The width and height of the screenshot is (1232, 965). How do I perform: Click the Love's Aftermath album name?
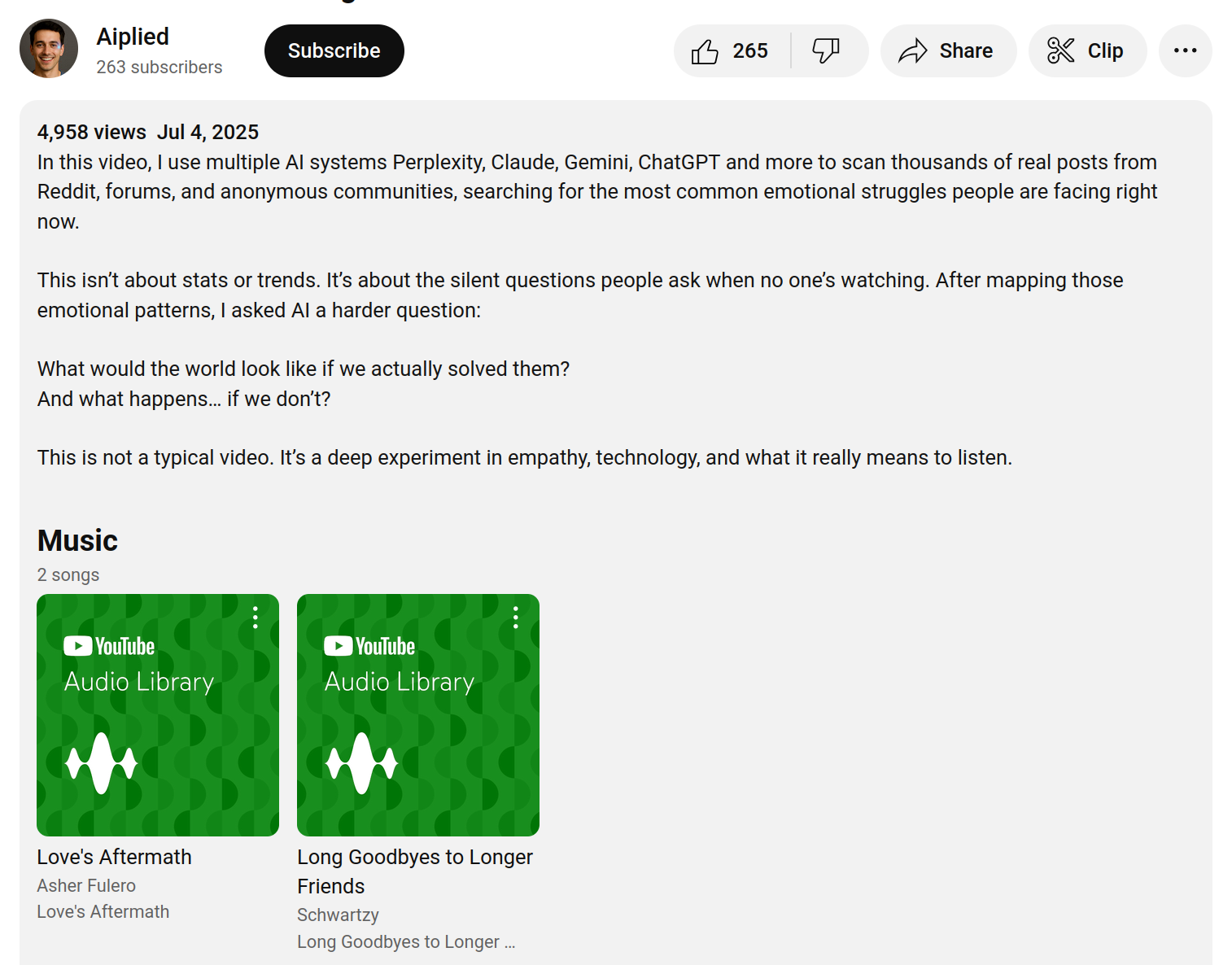coord(103,911)
